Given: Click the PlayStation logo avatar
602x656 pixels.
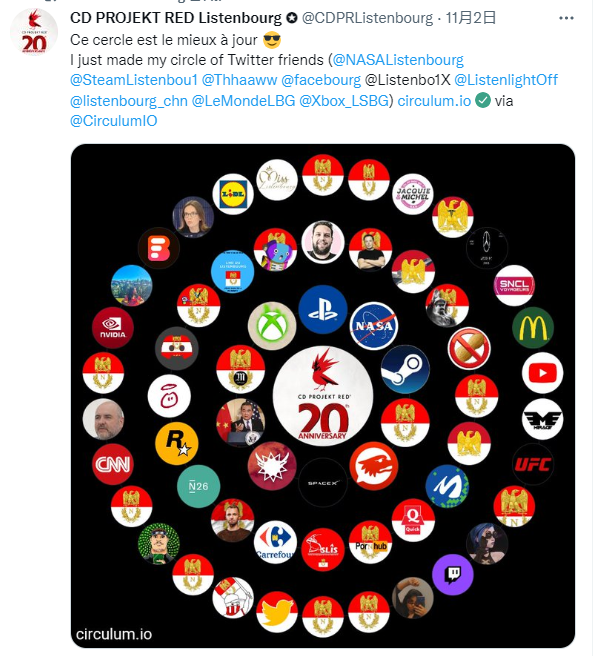Looking at the screenshot, I should [x=322, y=309].
